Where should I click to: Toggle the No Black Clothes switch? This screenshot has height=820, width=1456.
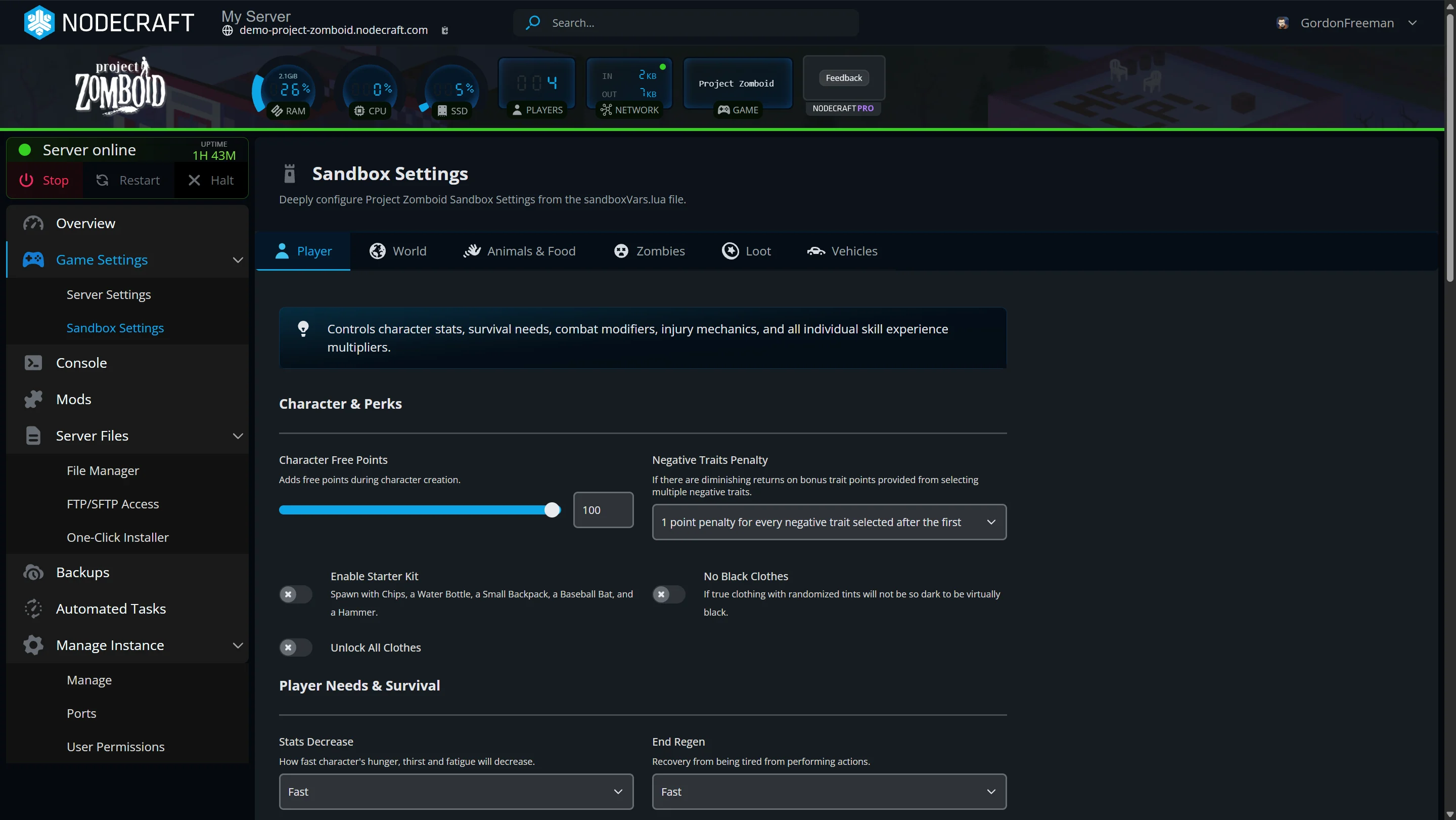tap(668, 594)
